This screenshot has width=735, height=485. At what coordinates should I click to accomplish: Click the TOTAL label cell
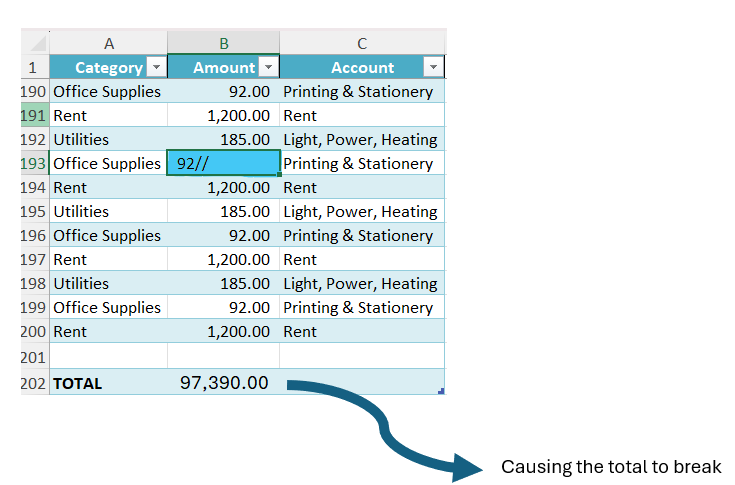[109, 382]
